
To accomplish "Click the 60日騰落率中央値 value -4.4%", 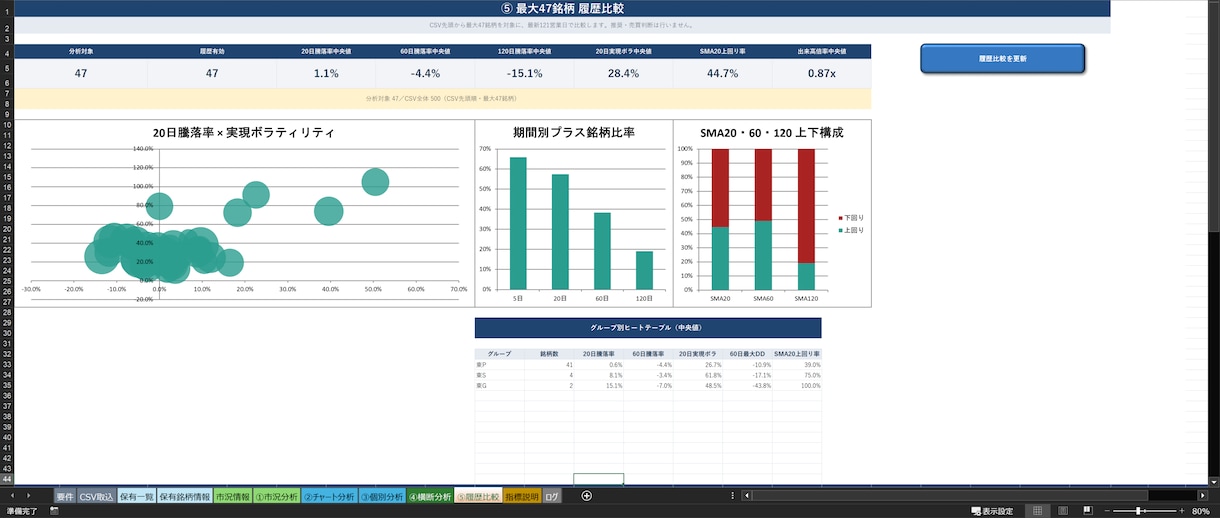I will [x=425, y=74].
